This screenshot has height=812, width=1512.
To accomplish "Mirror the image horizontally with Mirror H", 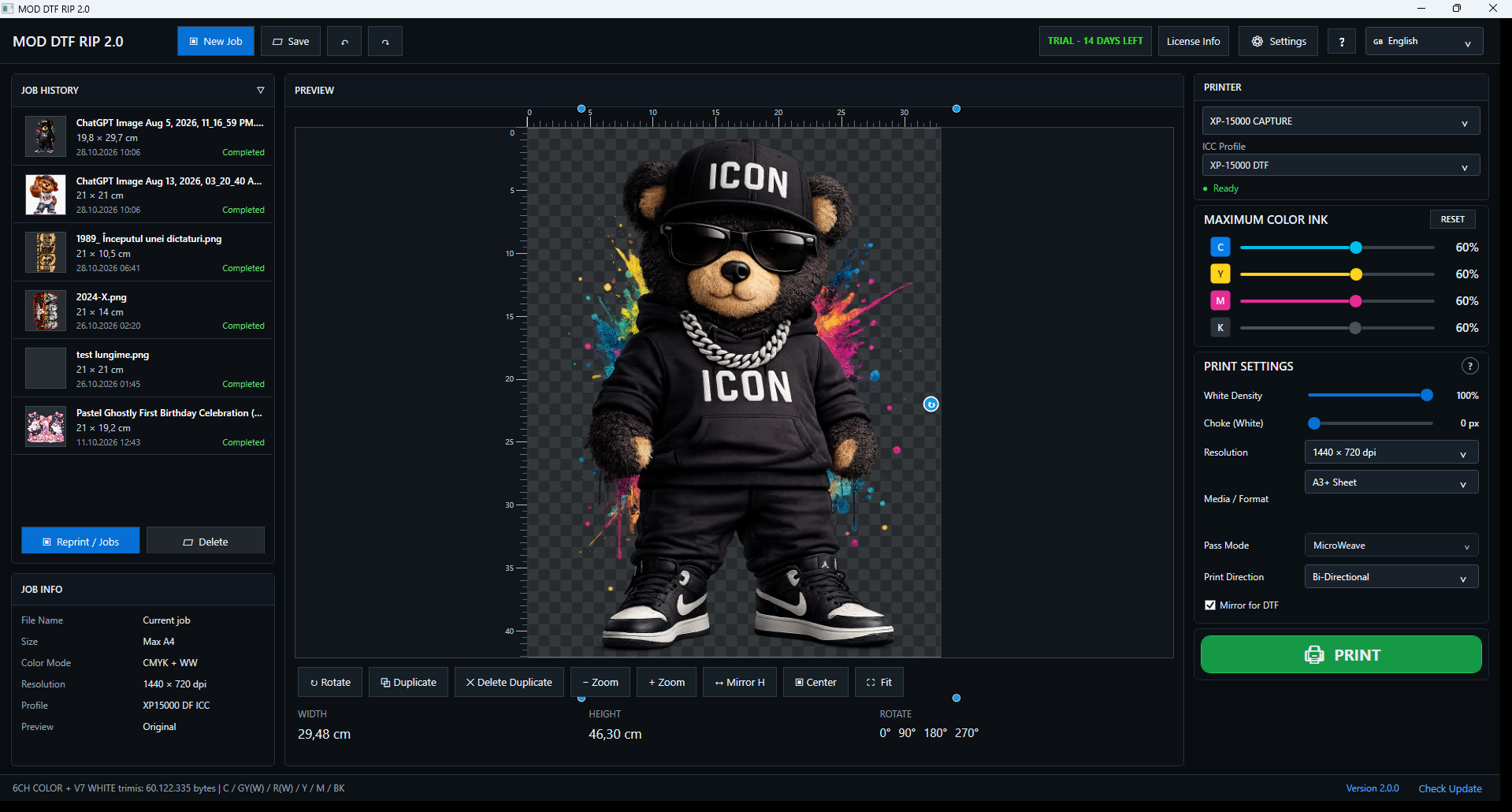I will coord(740,682).
